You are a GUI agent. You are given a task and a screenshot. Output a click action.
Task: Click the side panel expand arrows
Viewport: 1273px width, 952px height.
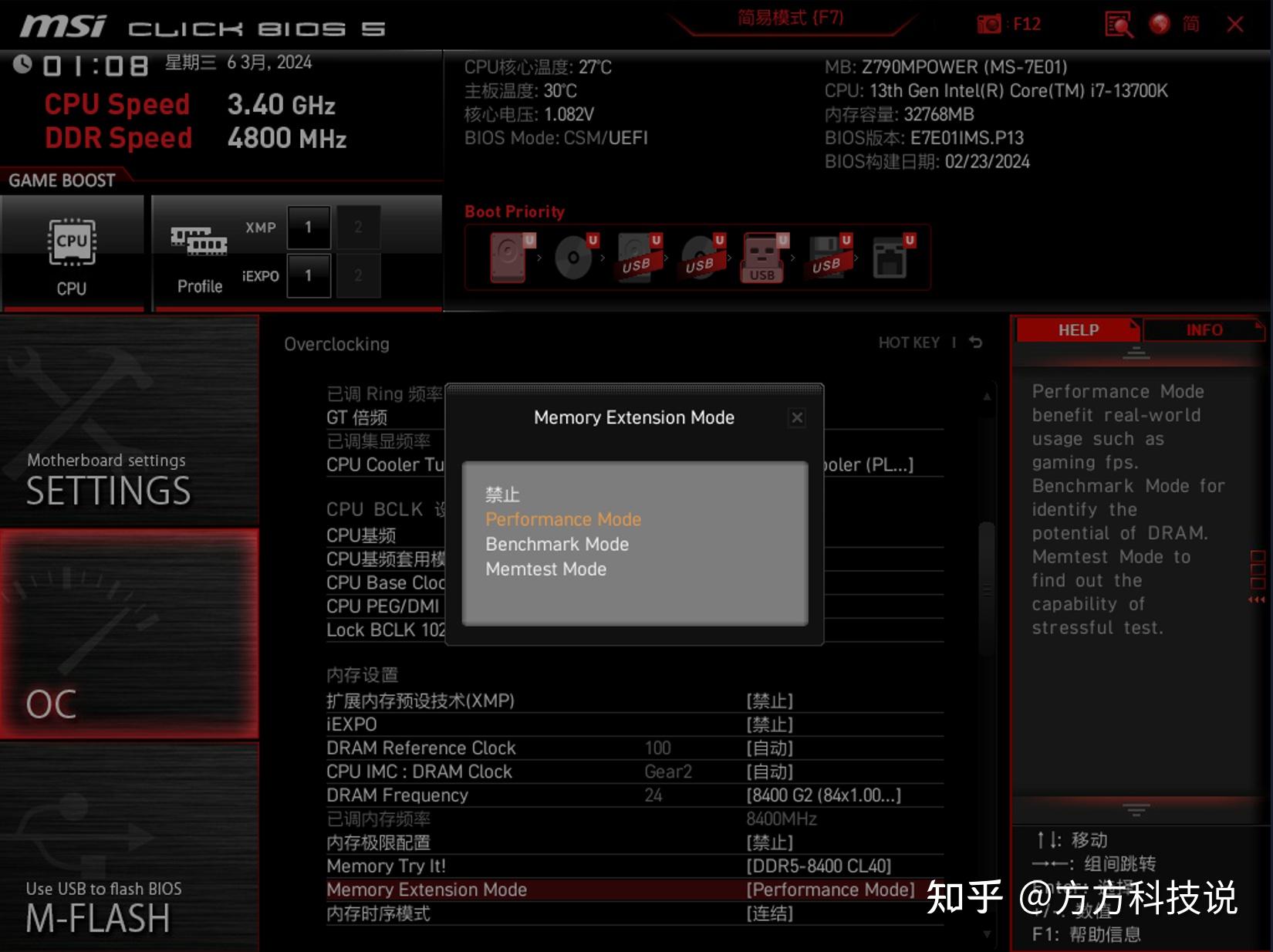(1257, 599)
